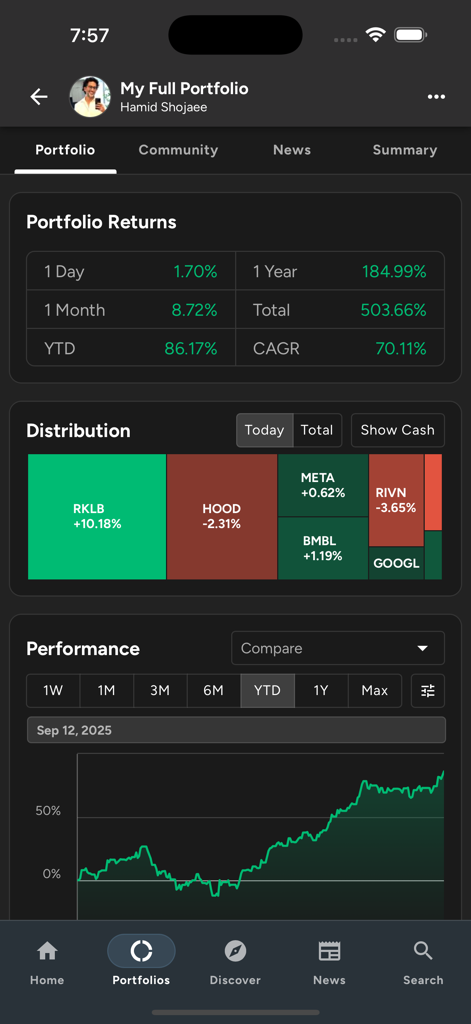The width and height of the screenshot is (471, 1024).
Task: Tap the 0% axis label on chart
Action: (x=52, y=874)
